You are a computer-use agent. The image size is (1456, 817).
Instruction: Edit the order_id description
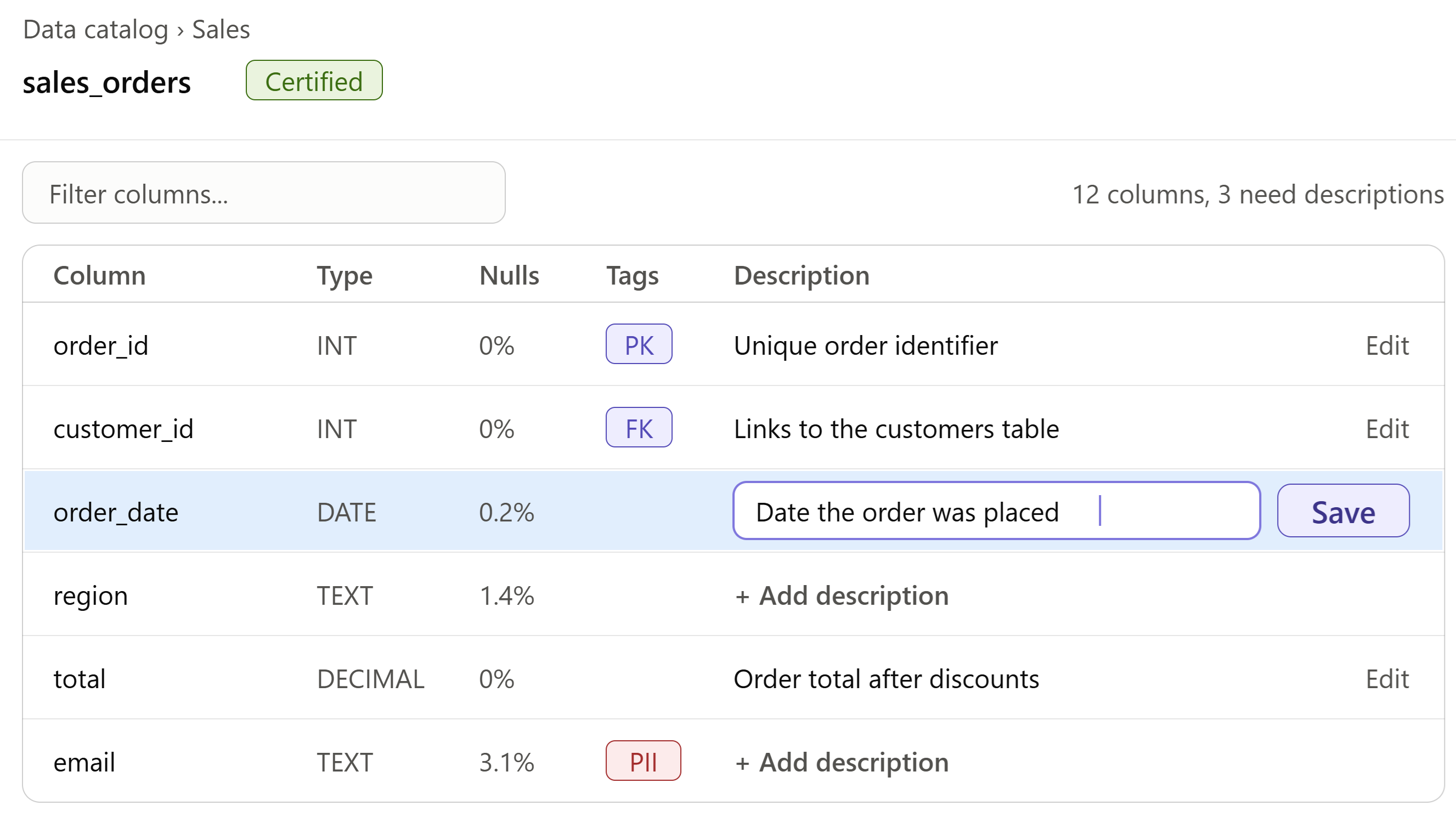(x=1387, y=346)
